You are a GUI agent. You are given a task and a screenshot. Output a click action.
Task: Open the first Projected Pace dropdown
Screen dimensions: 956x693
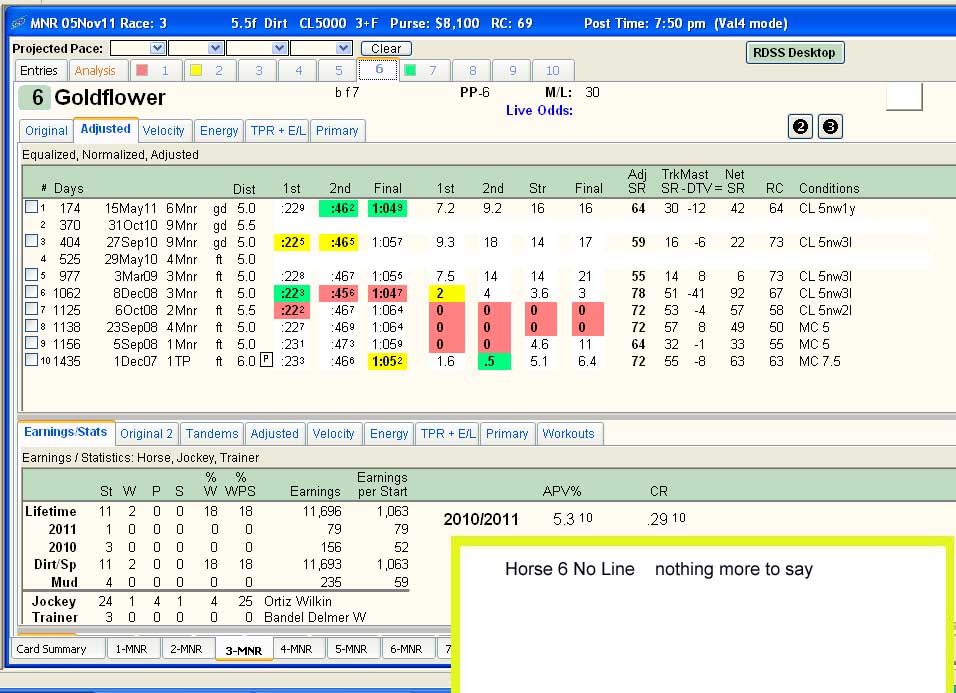tap(157, 48)
